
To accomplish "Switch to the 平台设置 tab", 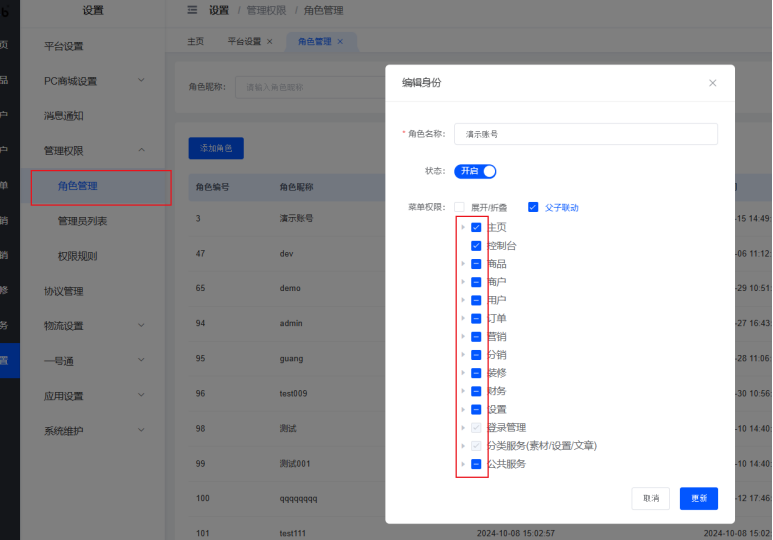I will [244, 41].
